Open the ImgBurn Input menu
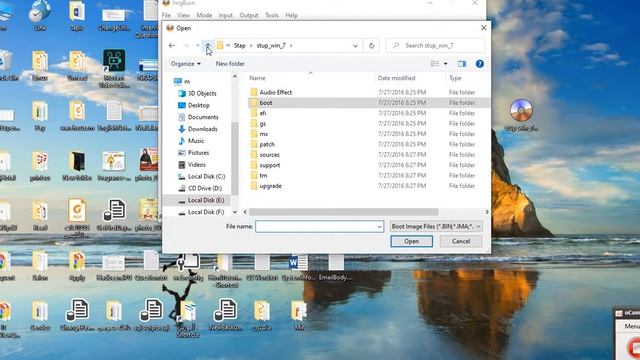Image resolution: width=640 pixels, height=360 pixels. (x=225, y=15)
